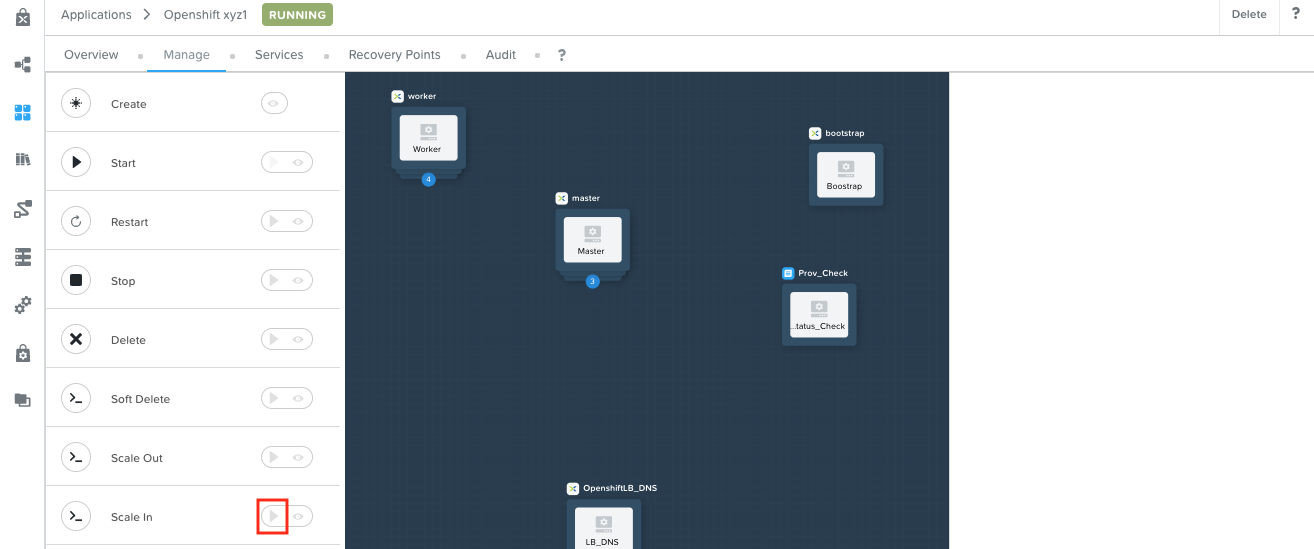Viewport: 1314px width, 549px height.
Task: Select the Worker service node
Action: [x=428, y=138]
